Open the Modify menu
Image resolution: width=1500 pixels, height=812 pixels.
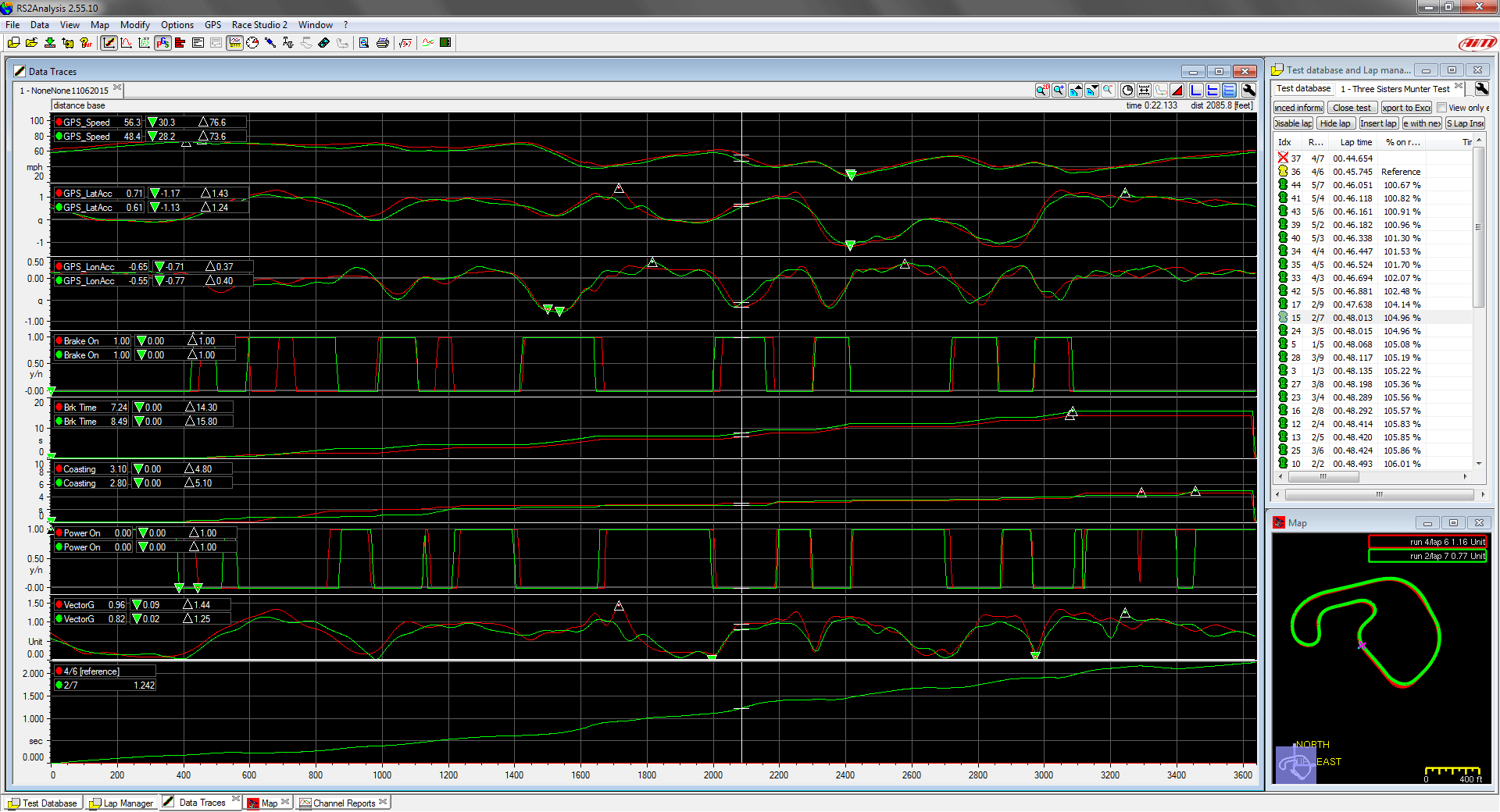pos(134,25)
